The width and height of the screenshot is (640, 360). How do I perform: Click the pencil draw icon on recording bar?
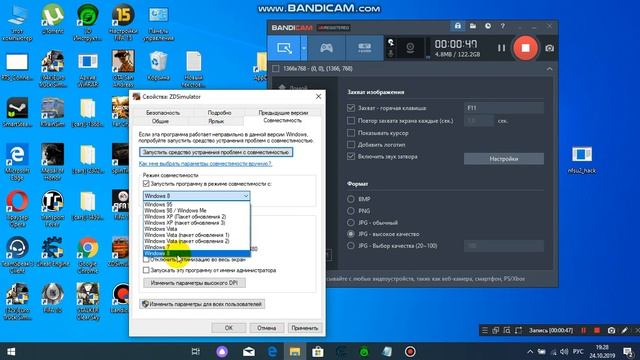[624, 330]
